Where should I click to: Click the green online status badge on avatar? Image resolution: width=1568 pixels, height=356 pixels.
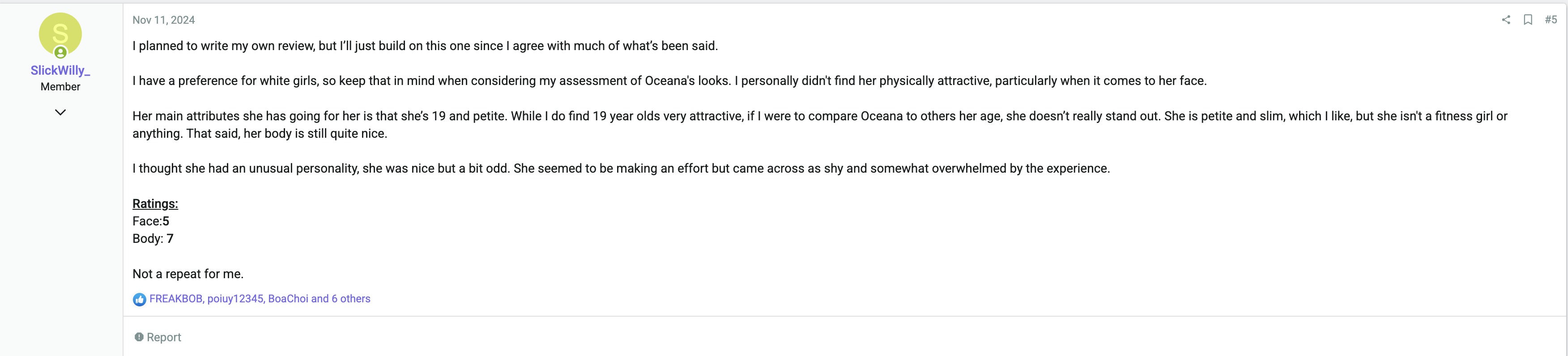point(60,53)
